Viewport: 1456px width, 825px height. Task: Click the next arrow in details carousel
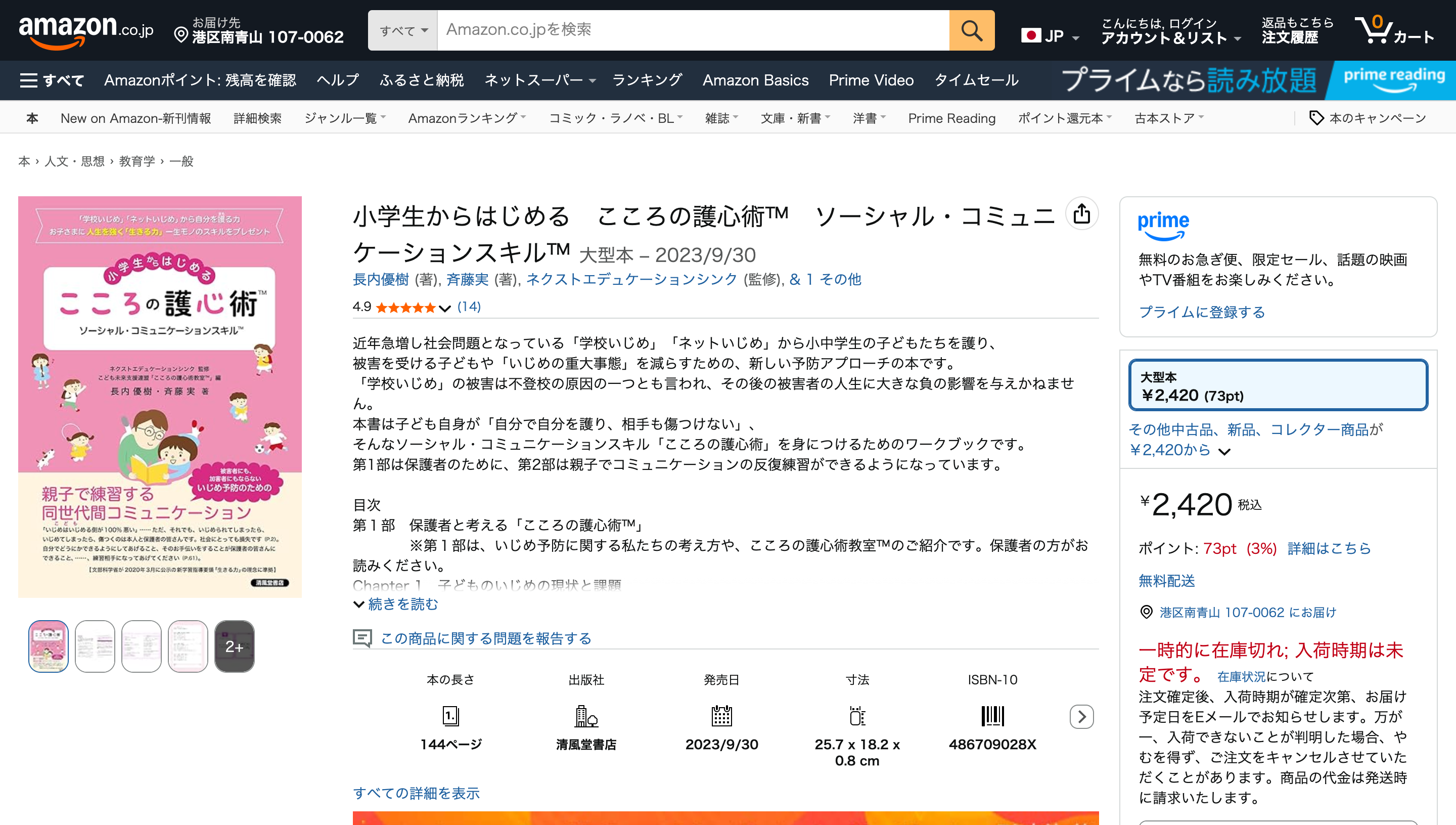(x=1082, y=717)
